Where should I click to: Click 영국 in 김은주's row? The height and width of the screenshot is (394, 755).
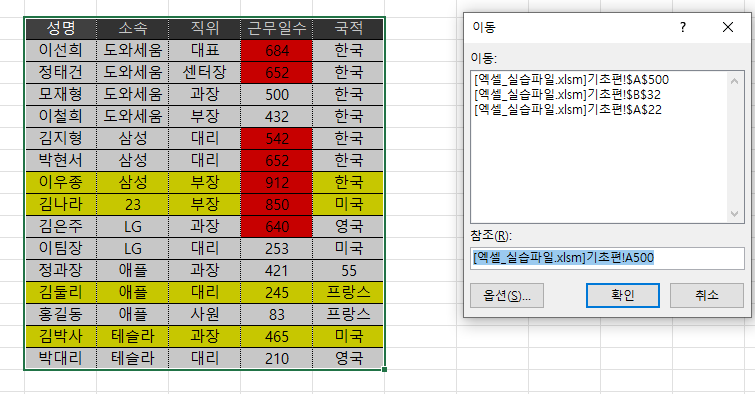pos(348,226)
